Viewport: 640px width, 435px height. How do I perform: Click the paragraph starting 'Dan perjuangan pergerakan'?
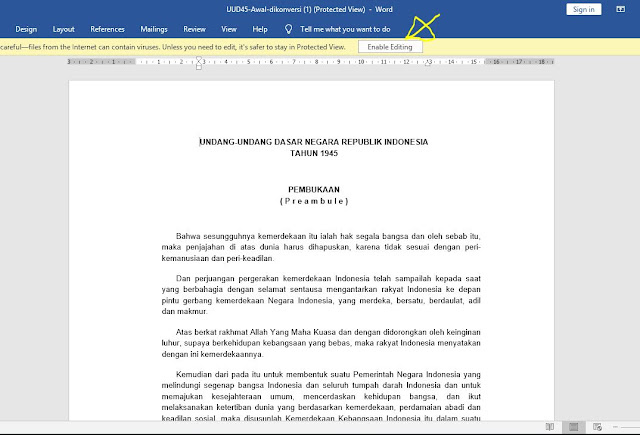pos(321,295)
